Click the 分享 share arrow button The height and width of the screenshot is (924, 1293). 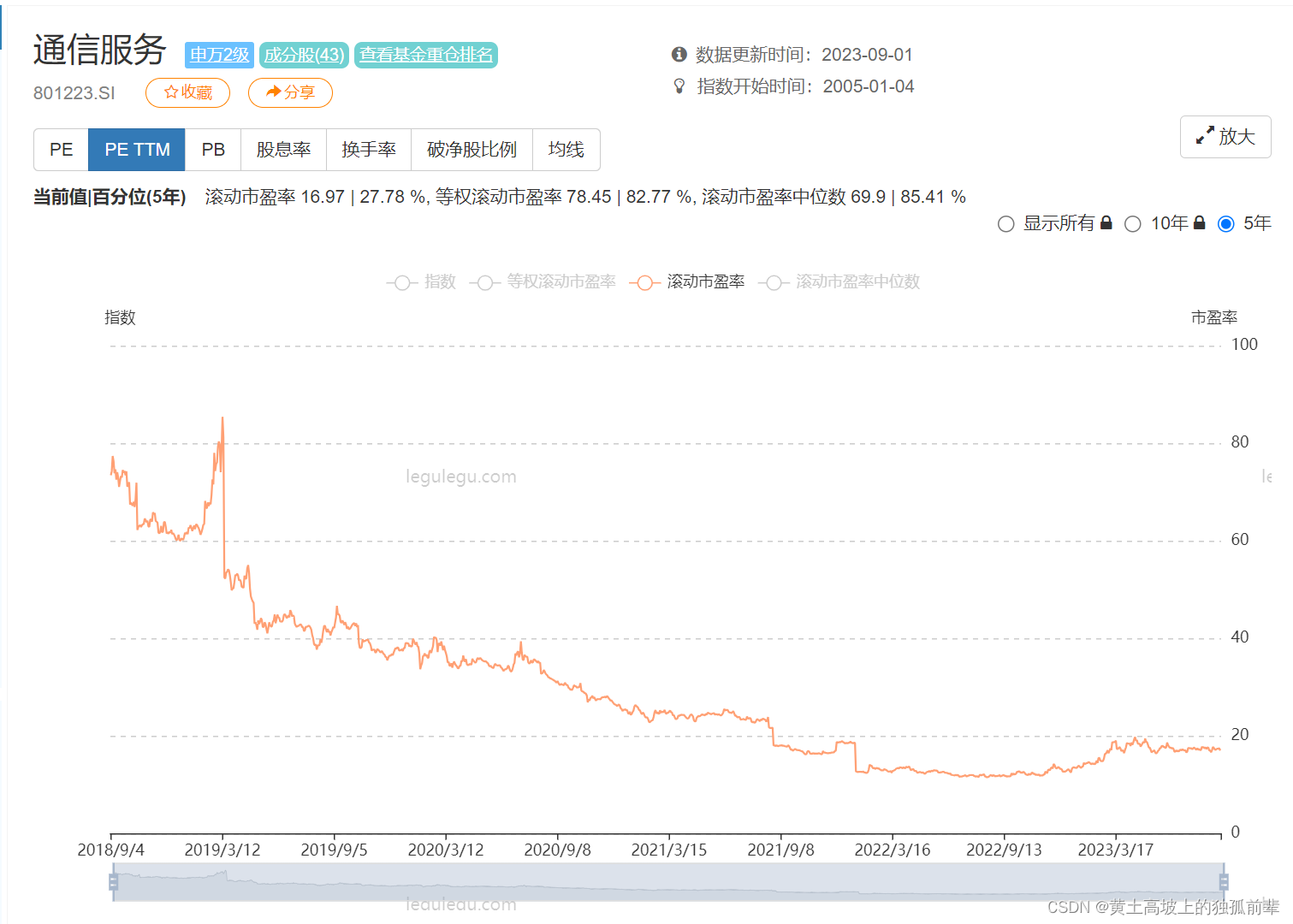(290, 92)
